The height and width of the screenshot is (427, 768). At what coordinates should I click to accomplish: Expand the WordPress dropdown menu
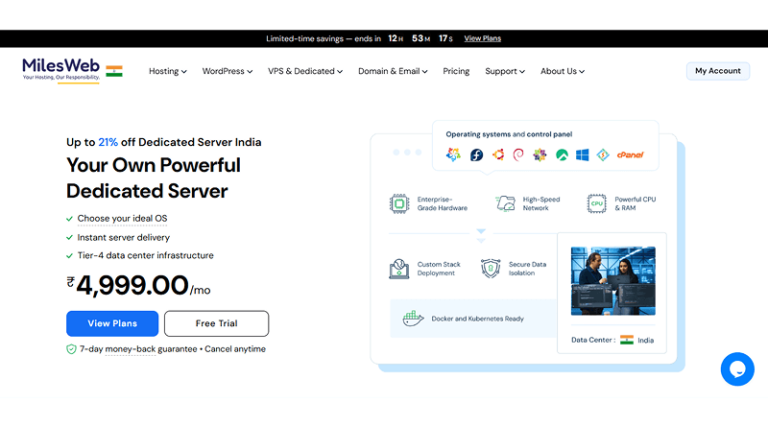pos(228,71)
